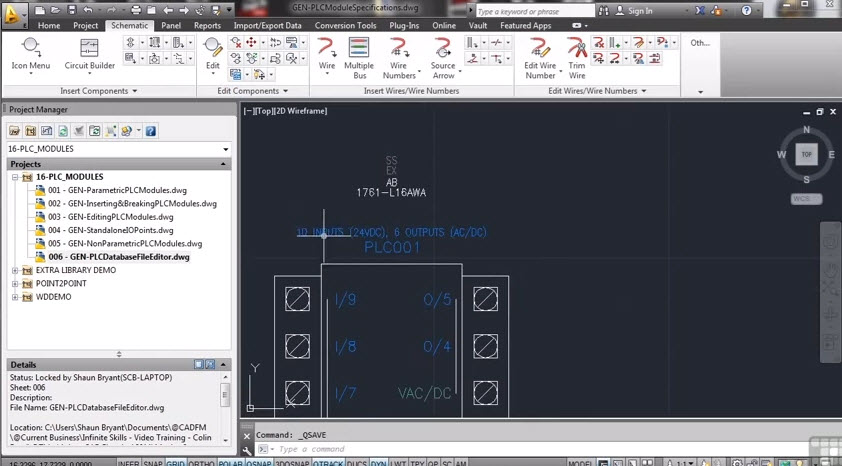Click the Delete Component icon

click(236, 42)
